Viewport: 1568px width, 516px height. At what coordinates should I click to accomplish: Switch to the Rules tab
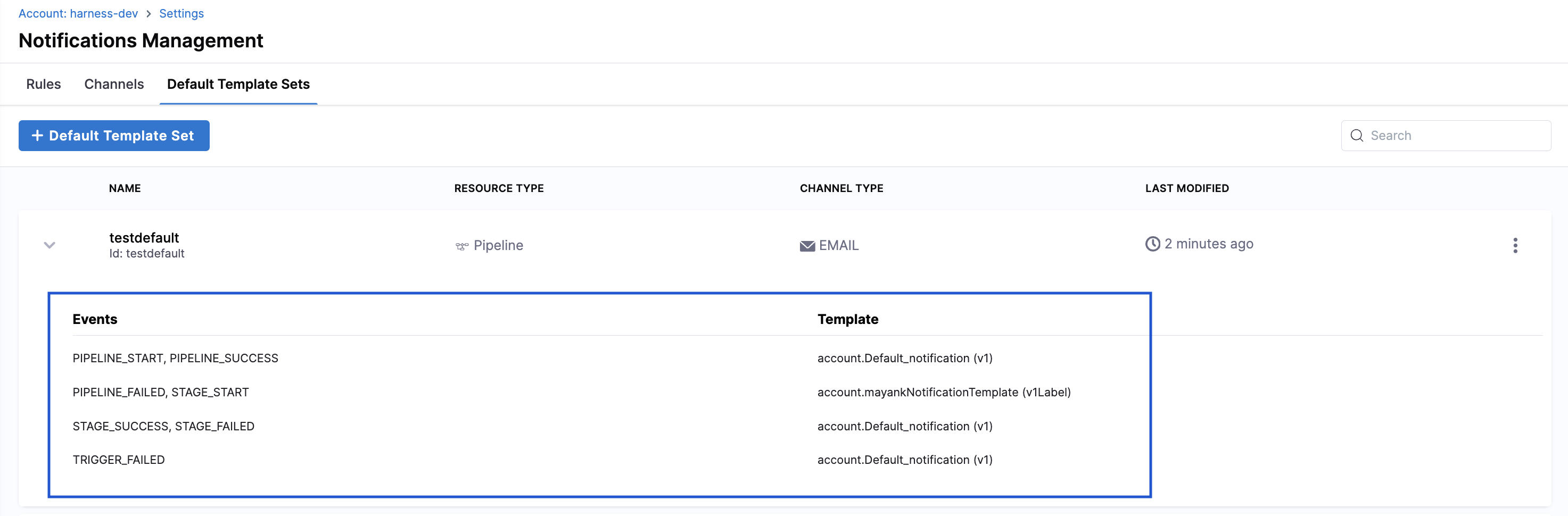(43, 84)
